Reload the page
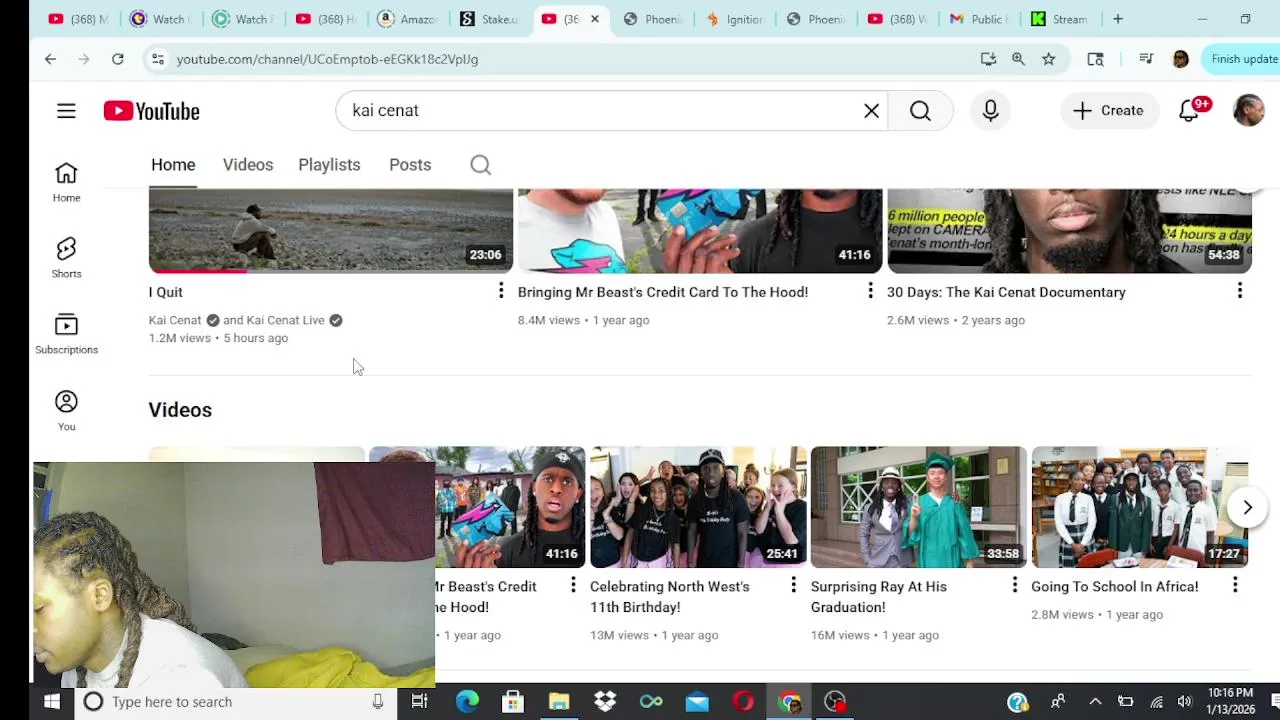 coord(117,59)
